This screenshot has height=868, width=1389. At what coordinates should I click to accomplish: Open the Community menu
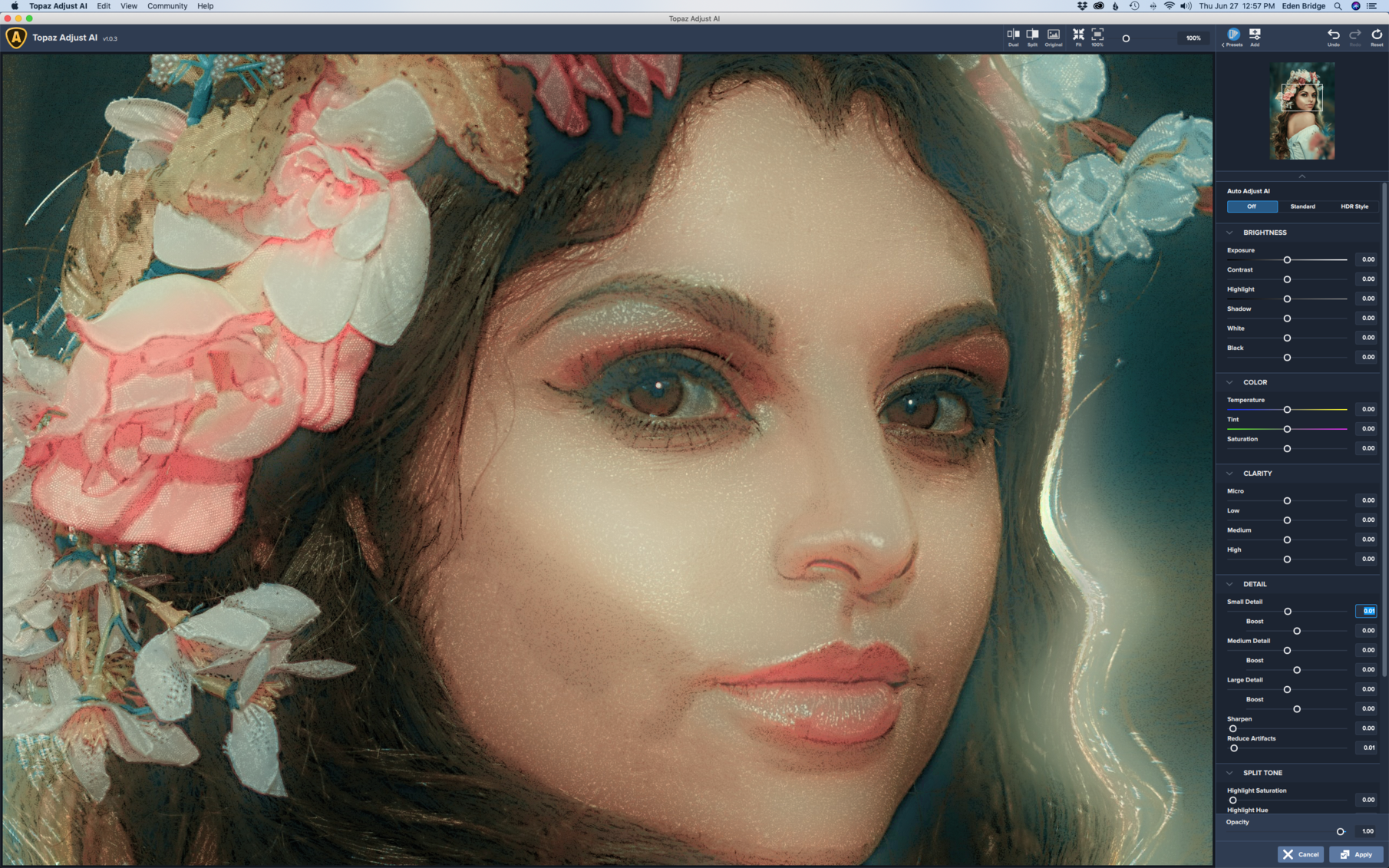(x=167, y=6)
